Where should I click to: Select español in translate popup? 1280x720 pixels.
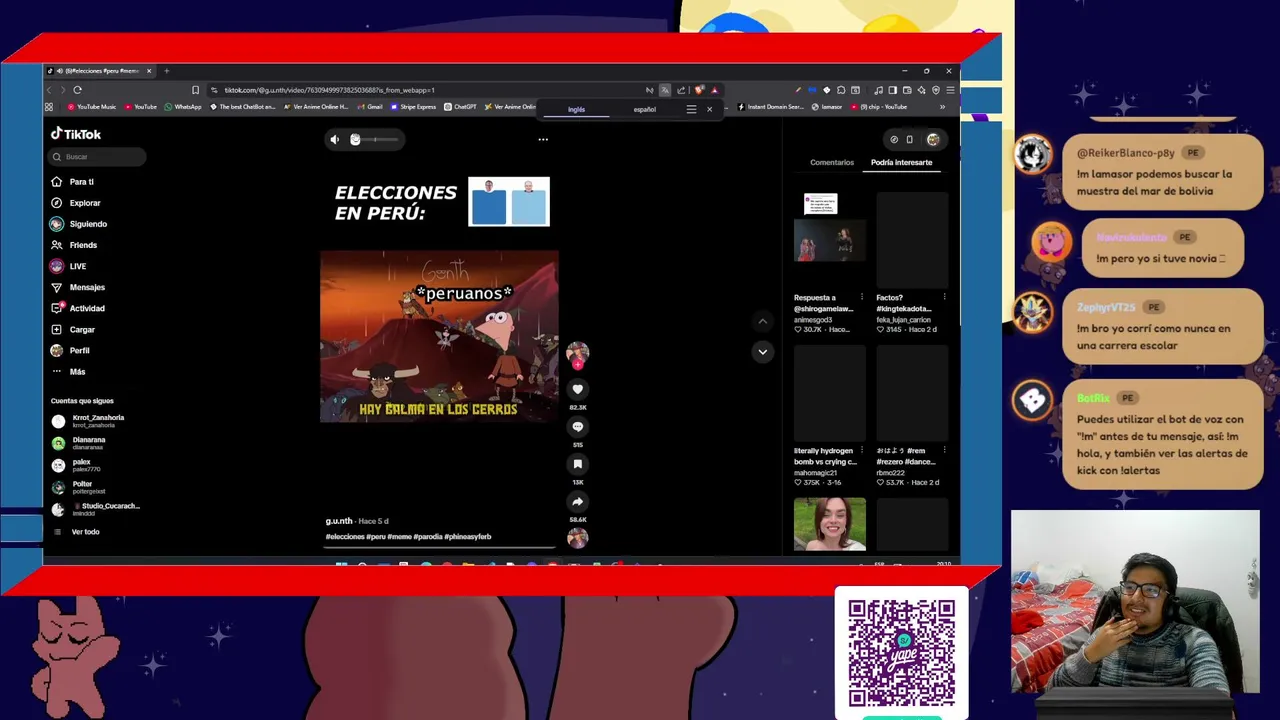pos(644,109)
